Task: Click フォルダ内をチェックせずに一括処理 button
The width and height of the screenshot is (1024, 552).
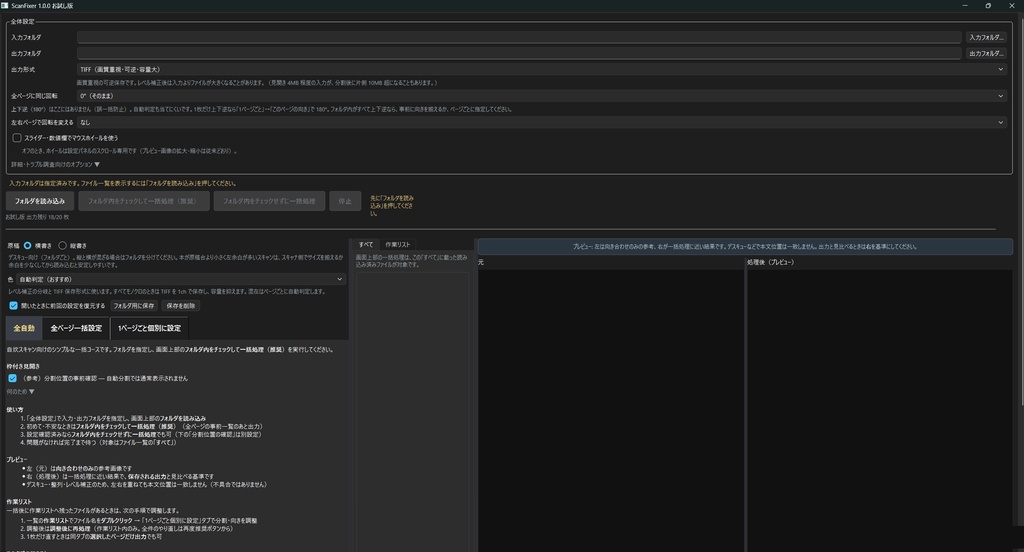Action: [x=269, y=201]
